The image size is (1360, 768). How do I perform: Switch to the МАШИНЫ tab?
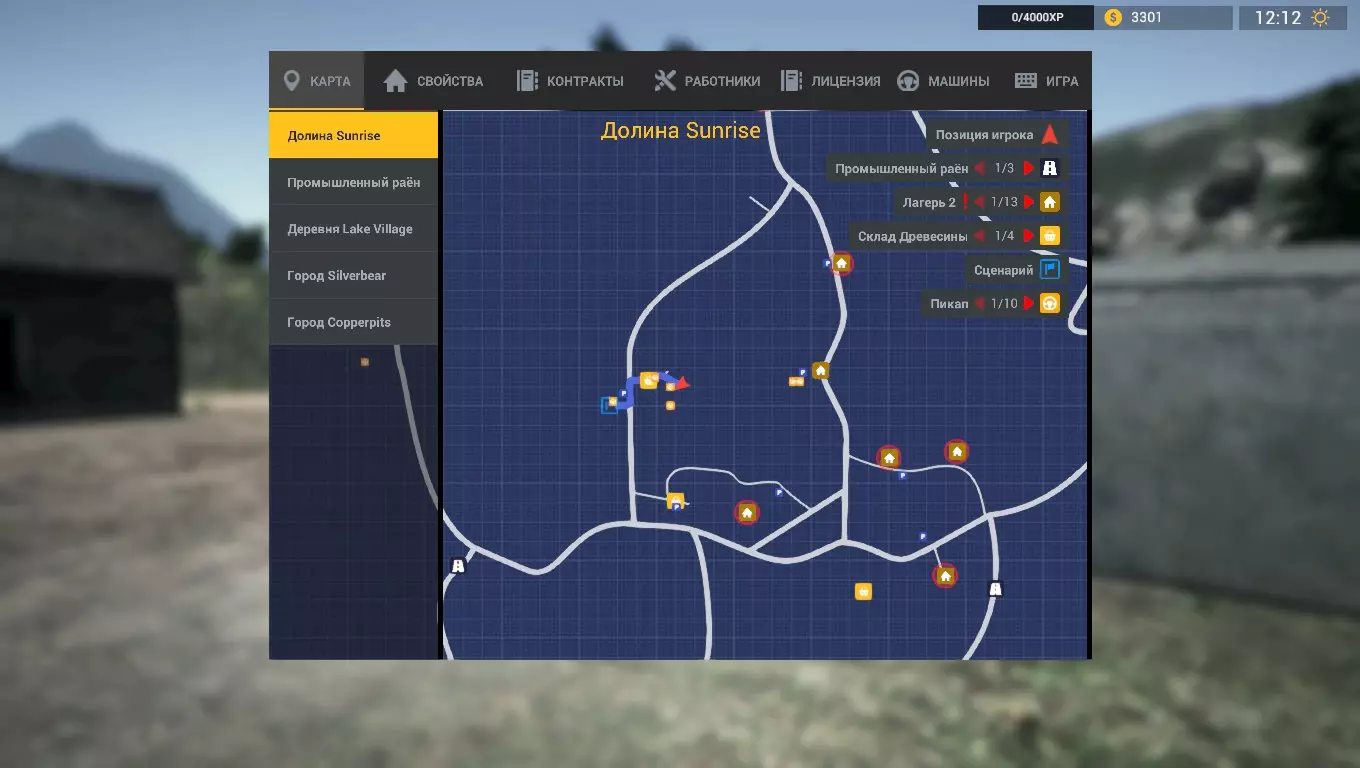[943, 81]
